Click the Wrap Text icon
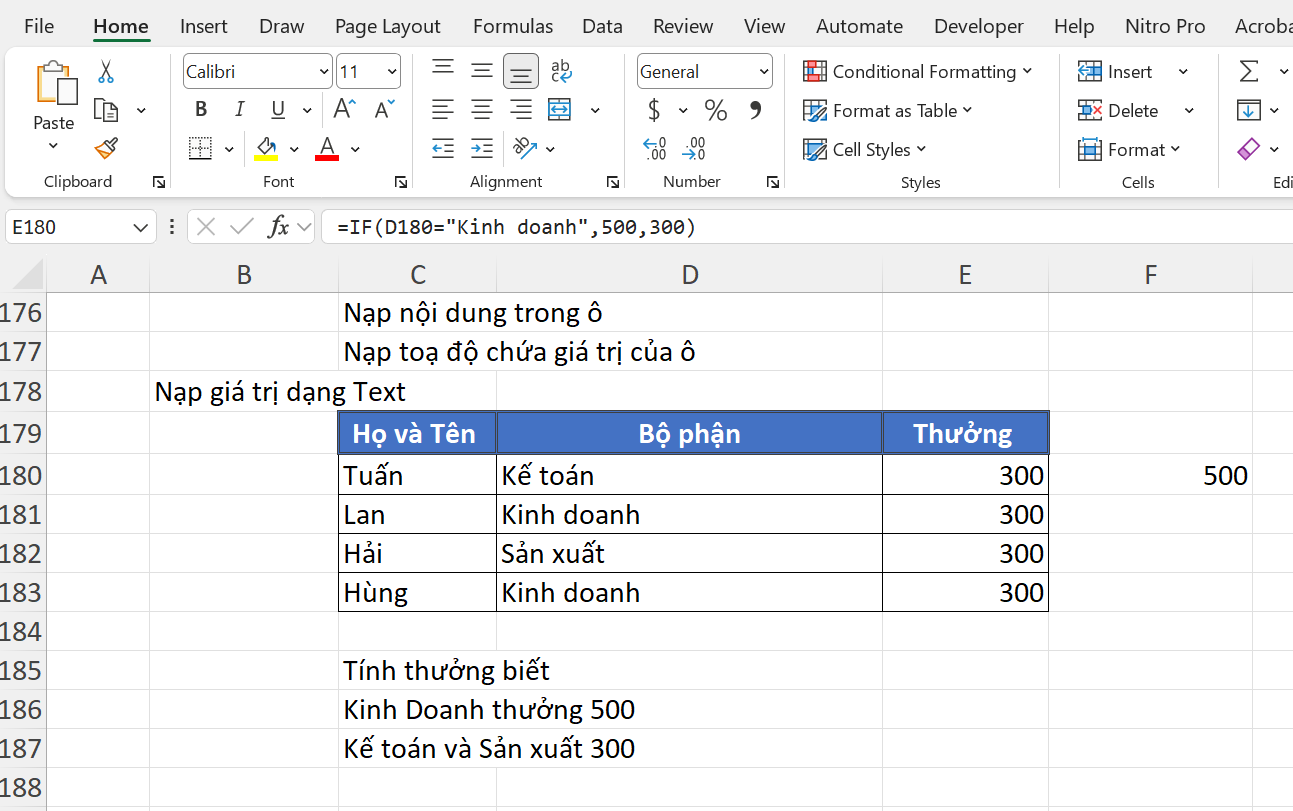 coord(561,71)
